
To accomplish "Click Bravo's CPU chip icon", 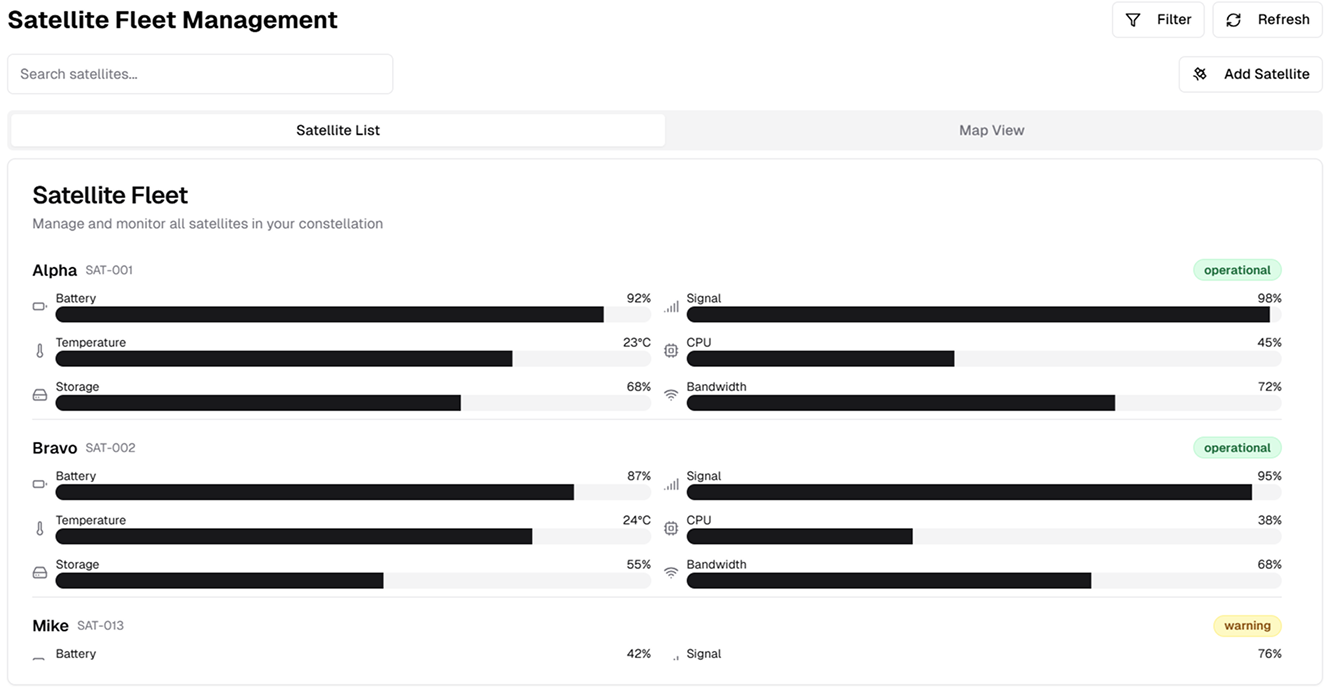I will tap(671, 529).
